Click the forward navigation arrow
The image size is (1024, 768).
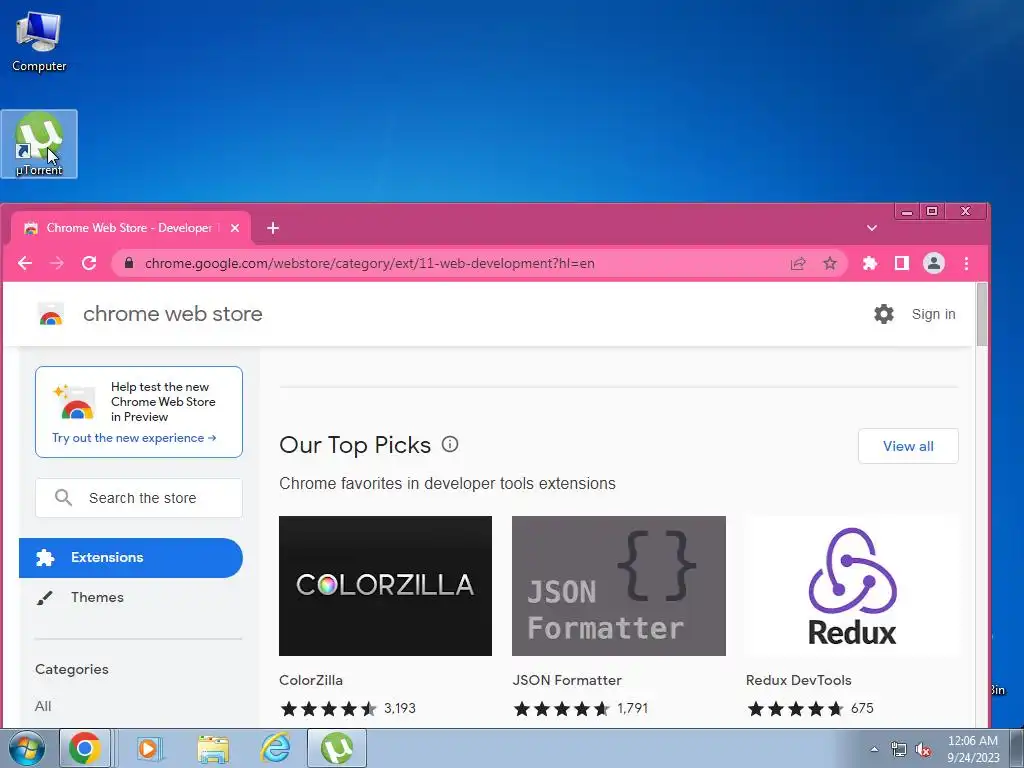[57, 263]
